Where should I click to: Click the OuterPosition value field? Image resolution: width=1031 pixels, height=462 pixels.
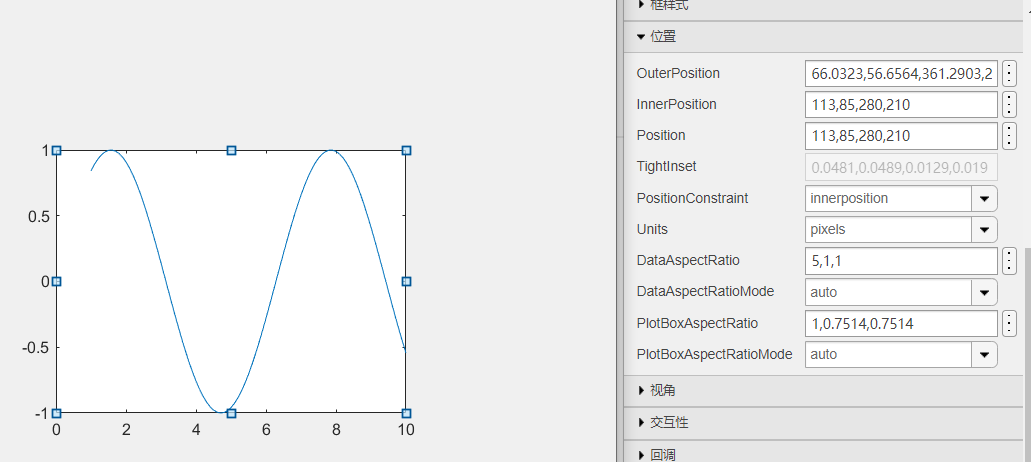pos(900,73)
